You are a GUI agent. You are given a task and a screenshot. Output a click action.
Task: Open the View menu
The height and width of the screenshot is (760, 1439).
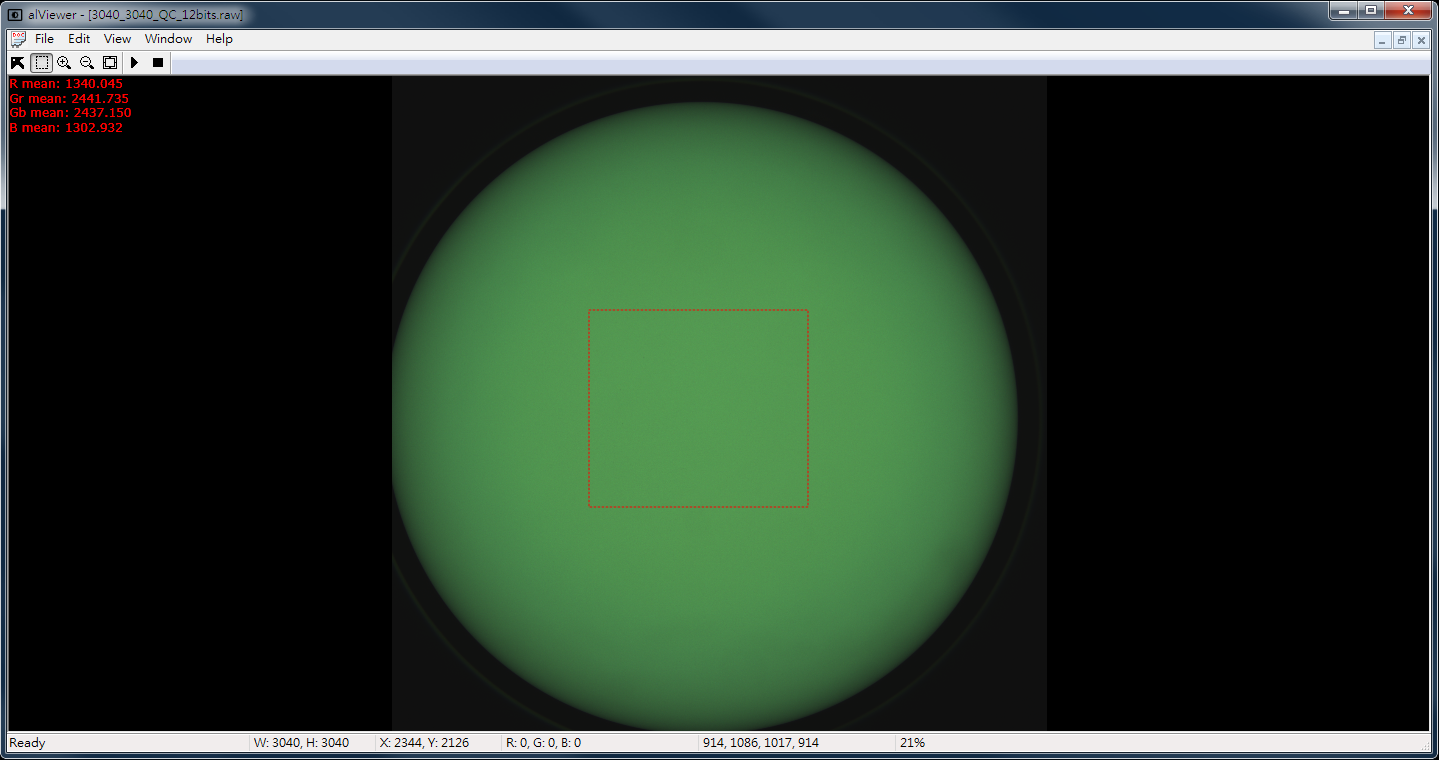(117, 39)
